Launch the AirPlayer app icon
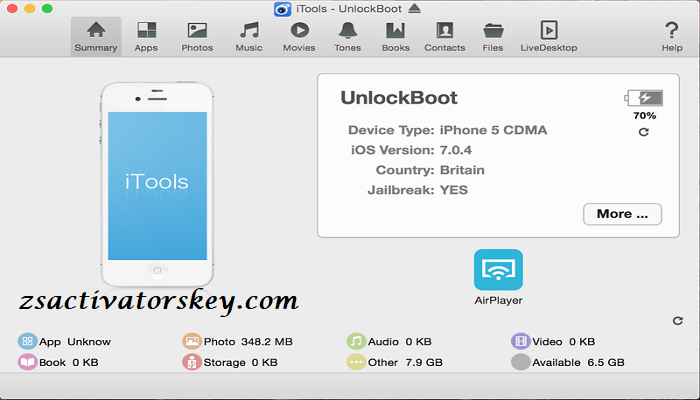700x400 pixels. coord(498,270)
